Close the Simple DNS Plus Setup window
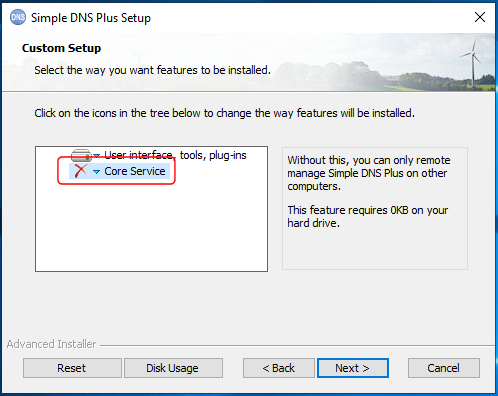Image resolution: width=498 pixels, height=396 pixels. point(480,17)
